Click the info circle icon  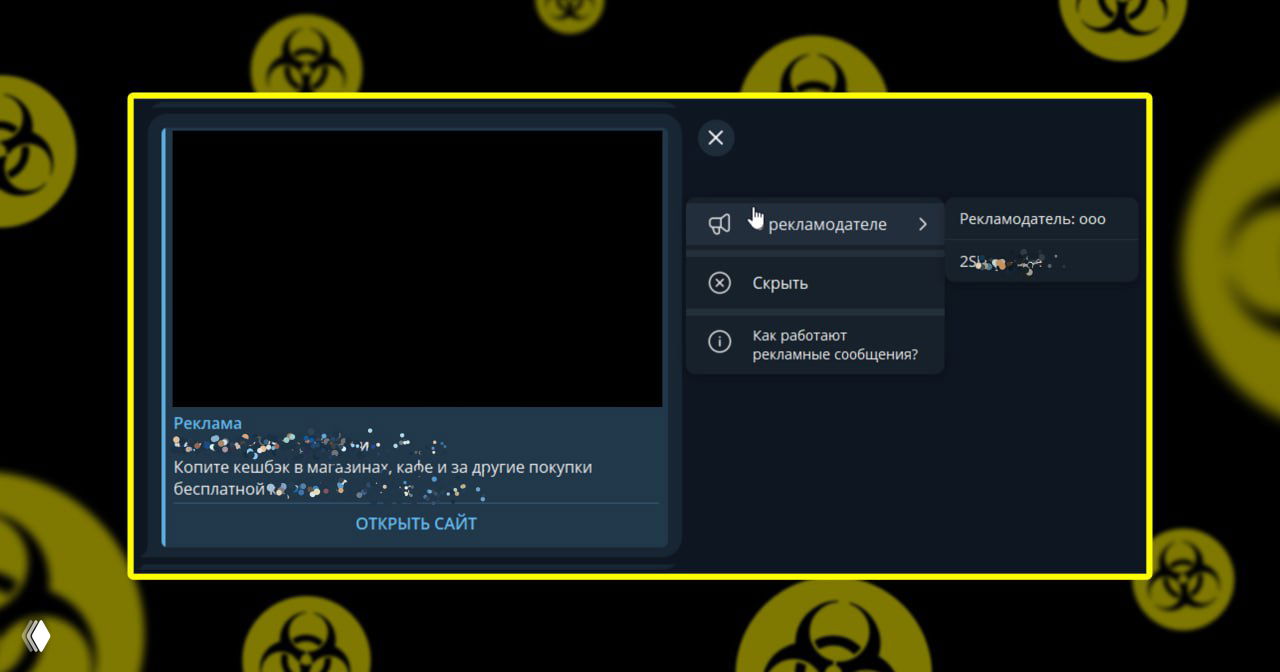click(x=719, y=342)
